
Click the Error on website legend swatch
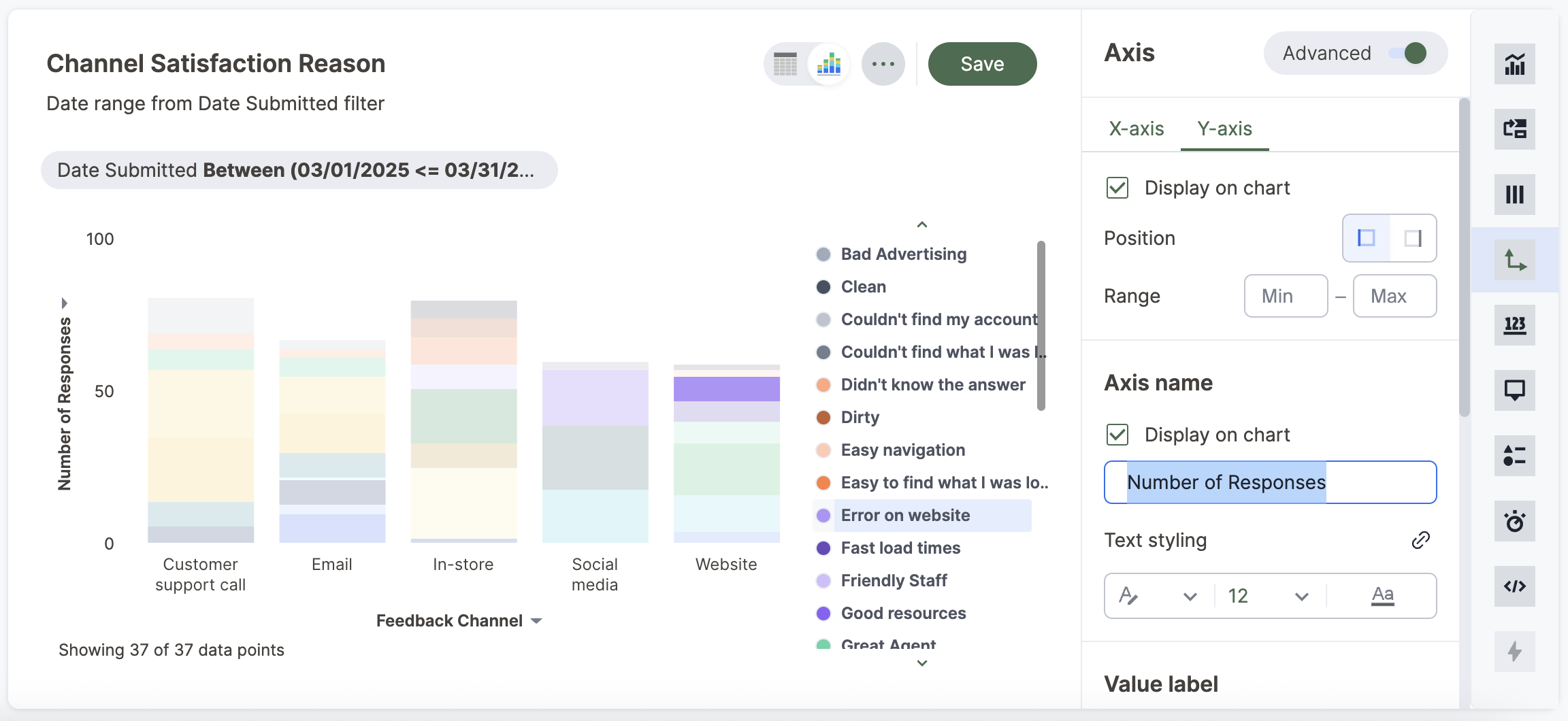click(823, 516)
